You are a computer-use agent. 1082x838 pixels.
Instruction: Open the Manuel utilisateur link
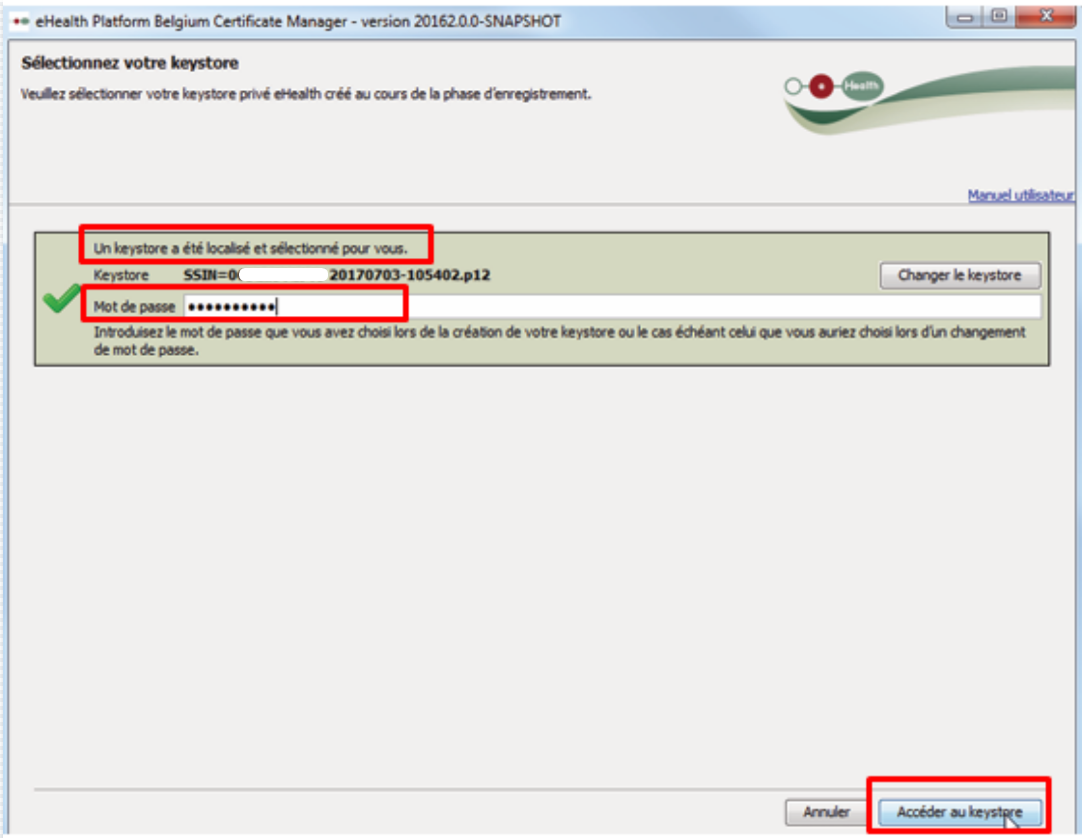coord(1021,195)
